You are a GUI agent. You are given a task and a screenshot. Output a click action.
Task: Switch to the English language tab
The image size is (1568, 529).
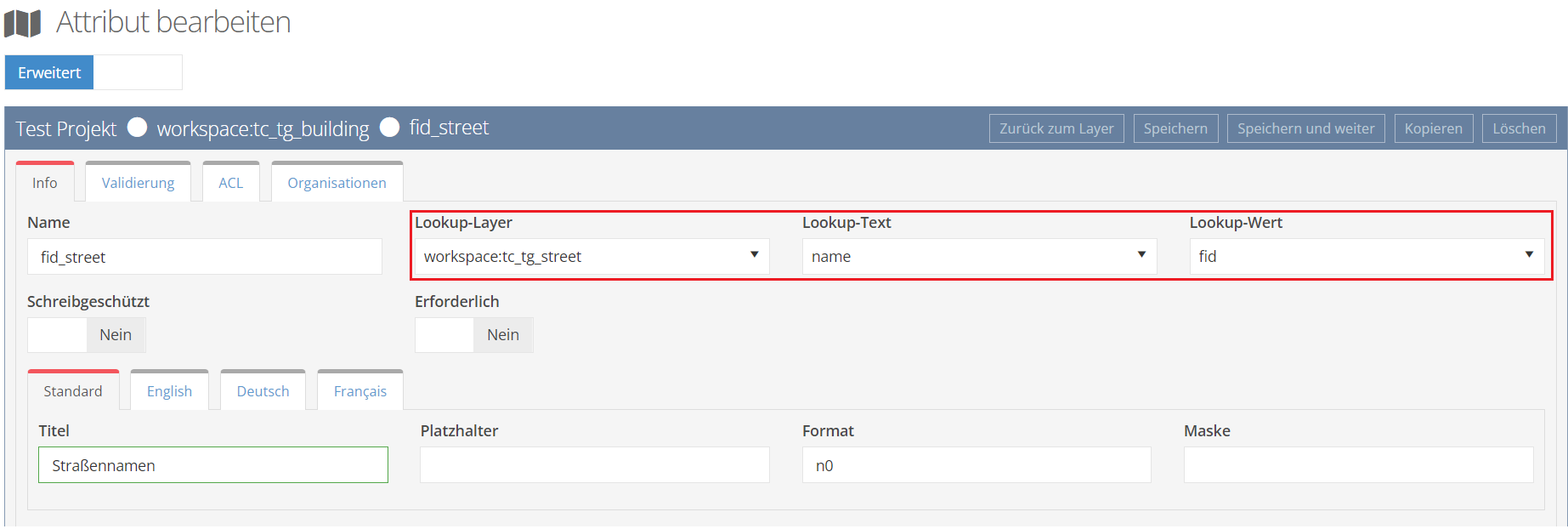point(169,391)
